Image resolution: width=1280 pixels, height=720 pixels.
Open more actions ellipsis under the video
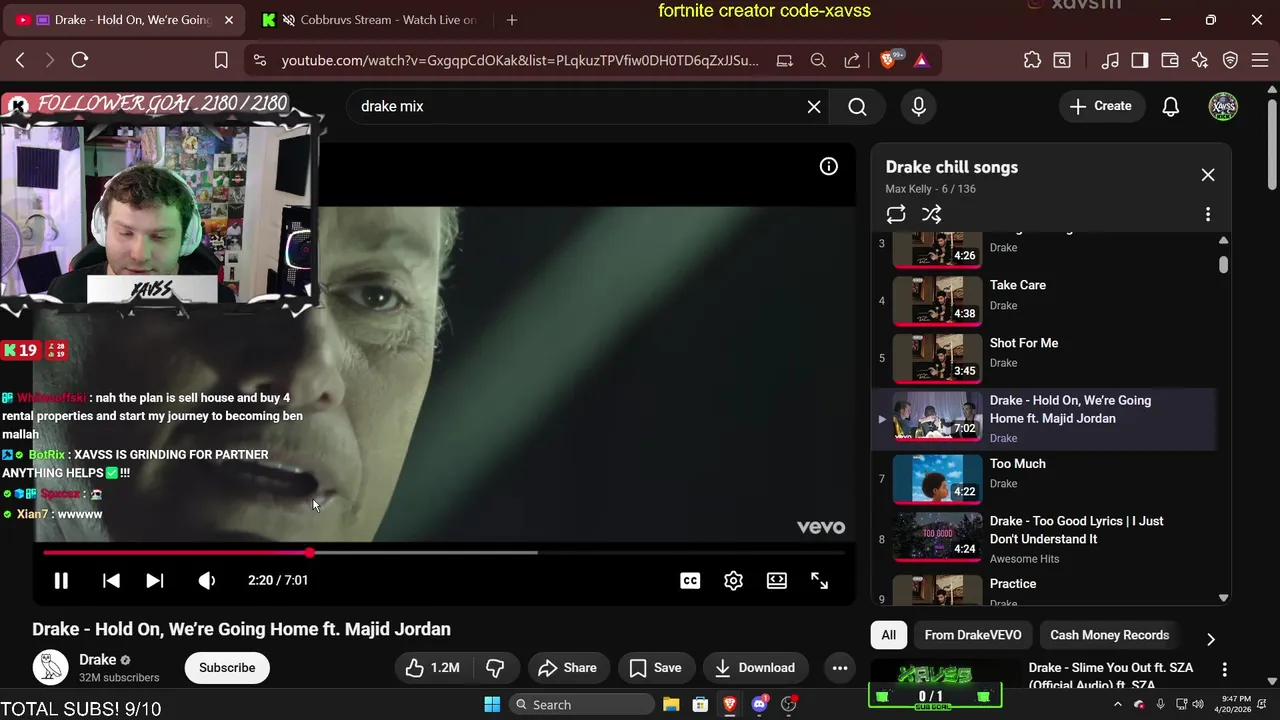point(840,668)
